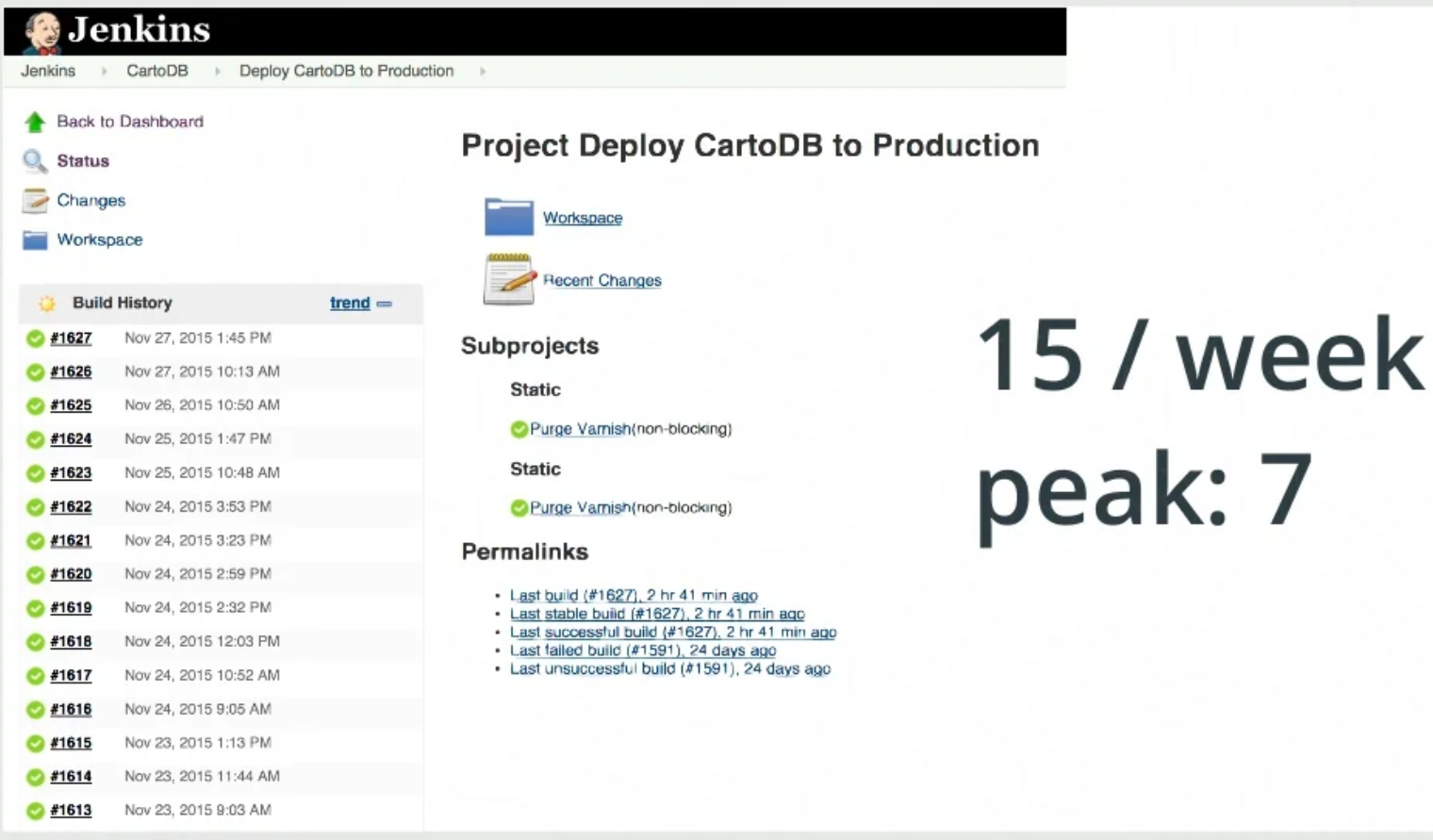1433x840 pixels.
Task: Open the Last failed build #1591 permalink
Action: click(642, 651)
